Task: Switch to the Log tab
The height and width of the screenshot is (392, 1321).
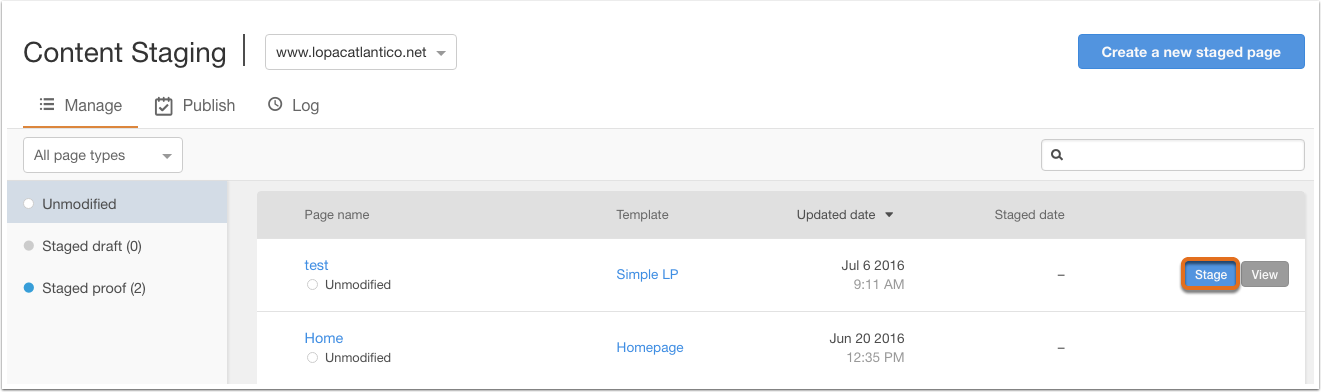Action: [293, 105]
